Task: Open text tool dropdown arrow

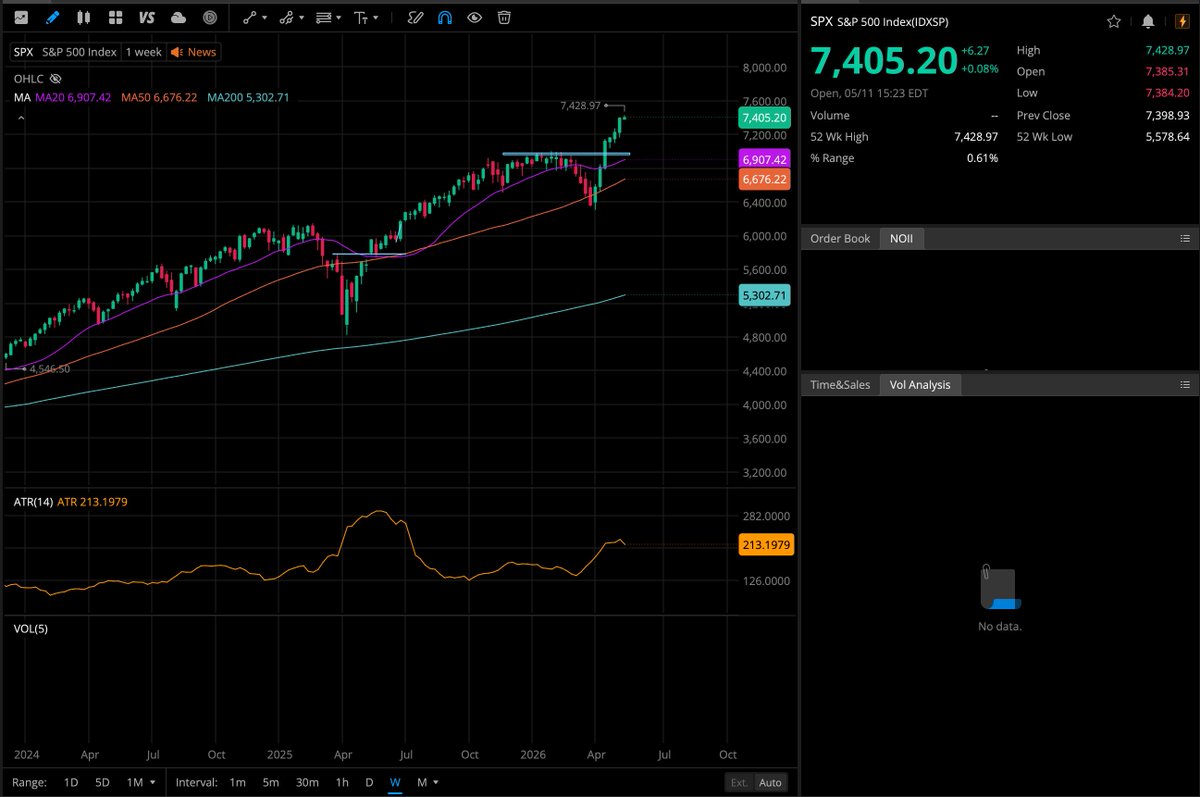Action: (375, 18)
